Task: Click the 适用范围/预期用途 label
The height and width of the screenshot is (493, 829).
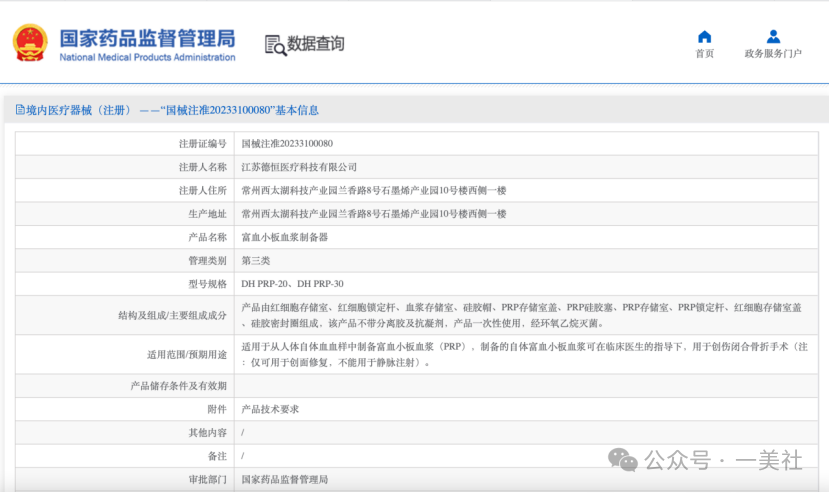Action: point(187,354)
